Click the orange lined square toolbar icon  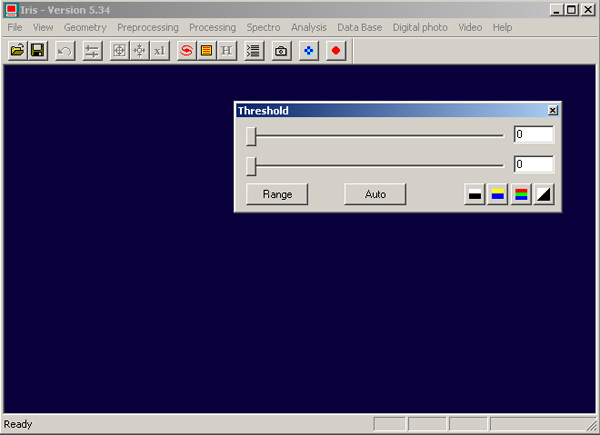tap(206, 51)
